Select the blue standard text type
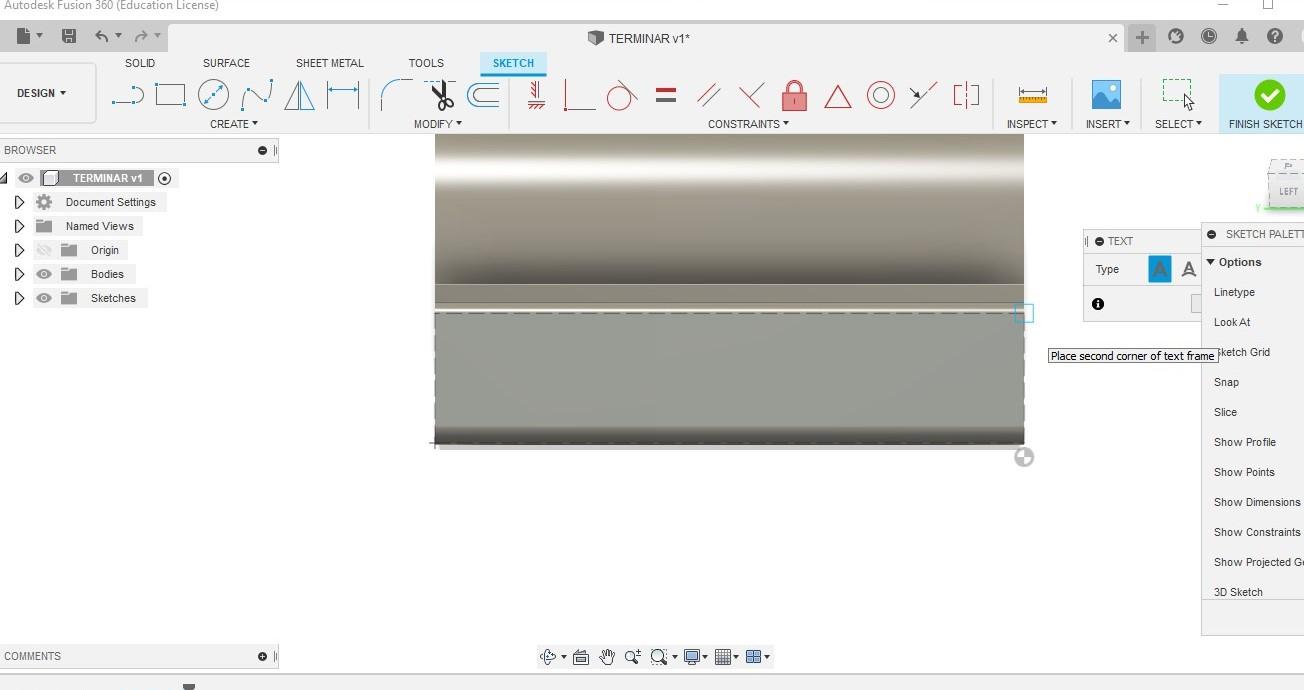Image resolution: width=1304 pixels, height=690 pixels. click(x=1159, y=269)
